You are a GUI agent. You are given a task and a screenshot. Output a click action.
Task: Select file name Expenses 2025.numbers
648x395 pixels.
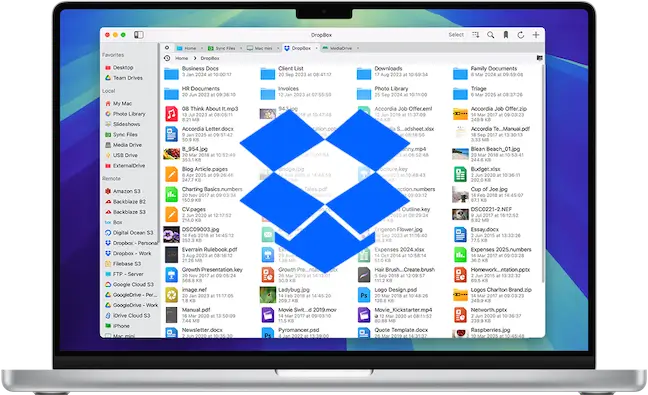click(501, 250)
